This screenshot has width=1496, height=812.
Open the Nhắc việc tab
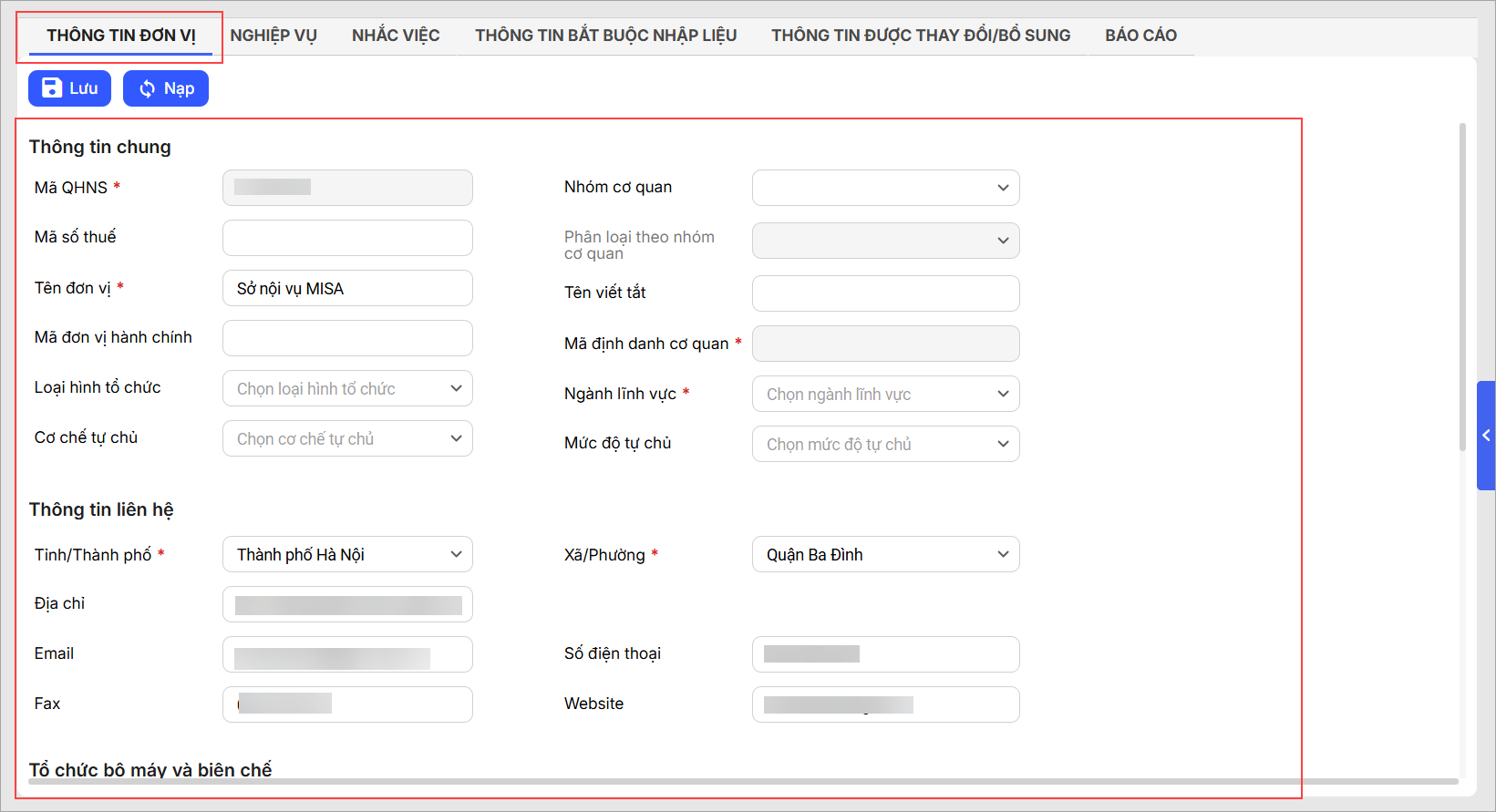(396, 36)
